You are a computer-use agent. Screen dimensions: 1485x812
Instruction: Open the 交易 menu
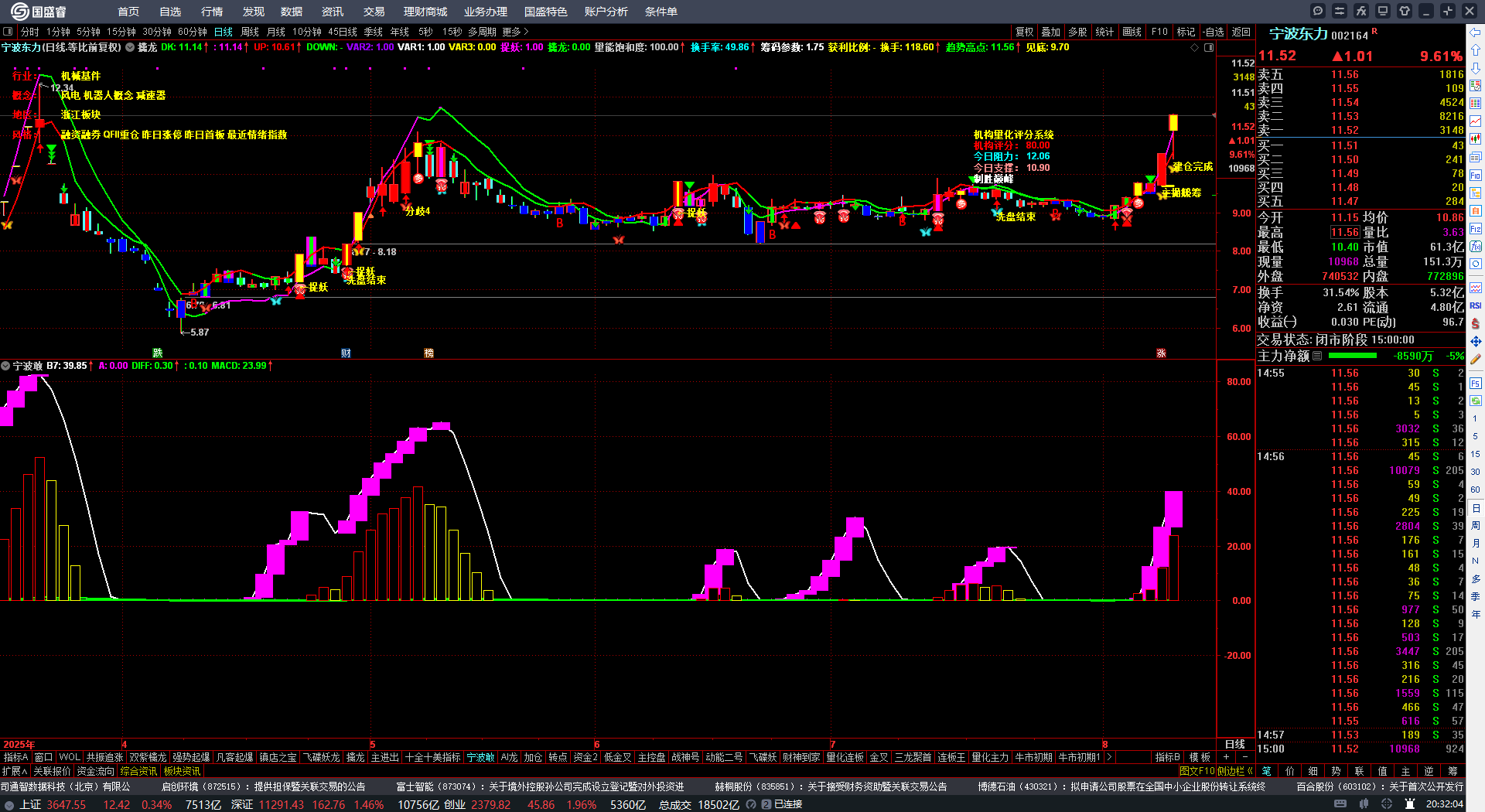[x=374, y=12]
